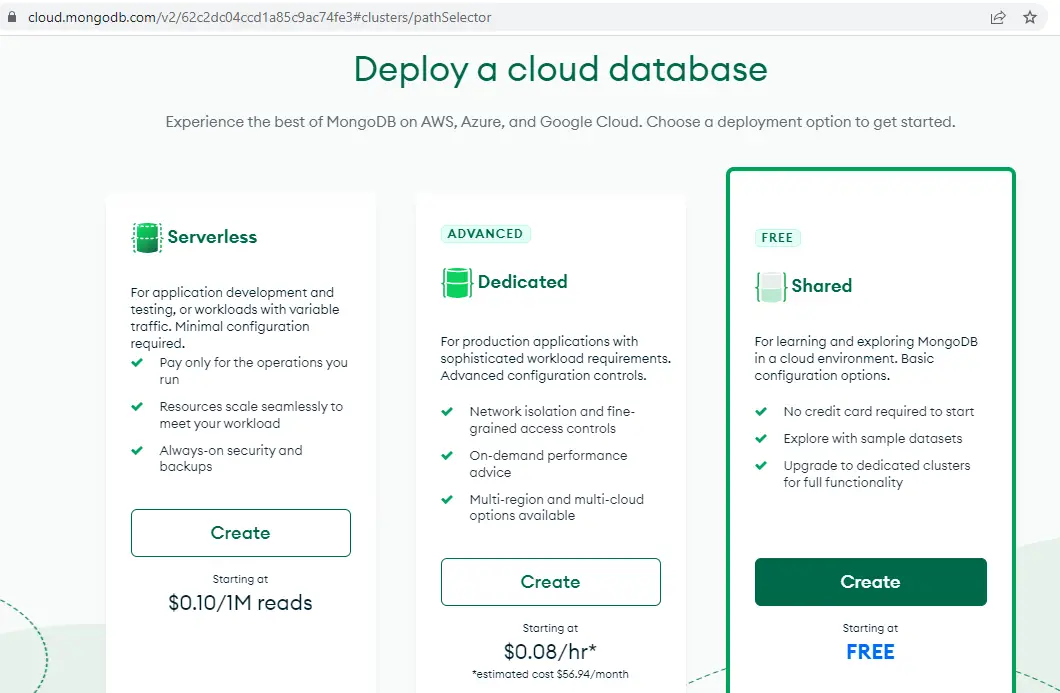Click 'Network isolation and fine-grained access controls'

(x=552, y=420)
